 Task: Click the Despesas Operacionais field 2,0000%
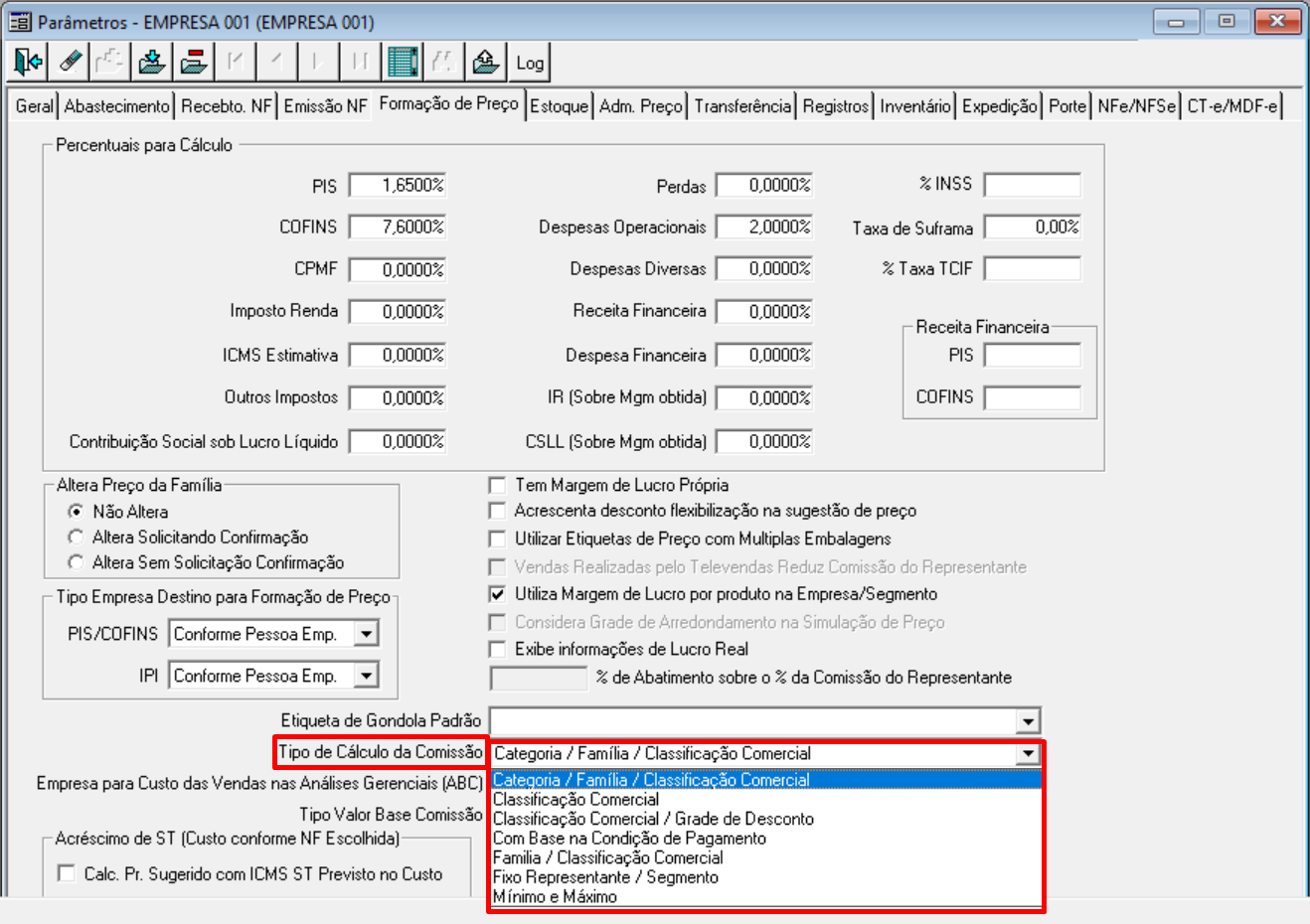point(764,227)
